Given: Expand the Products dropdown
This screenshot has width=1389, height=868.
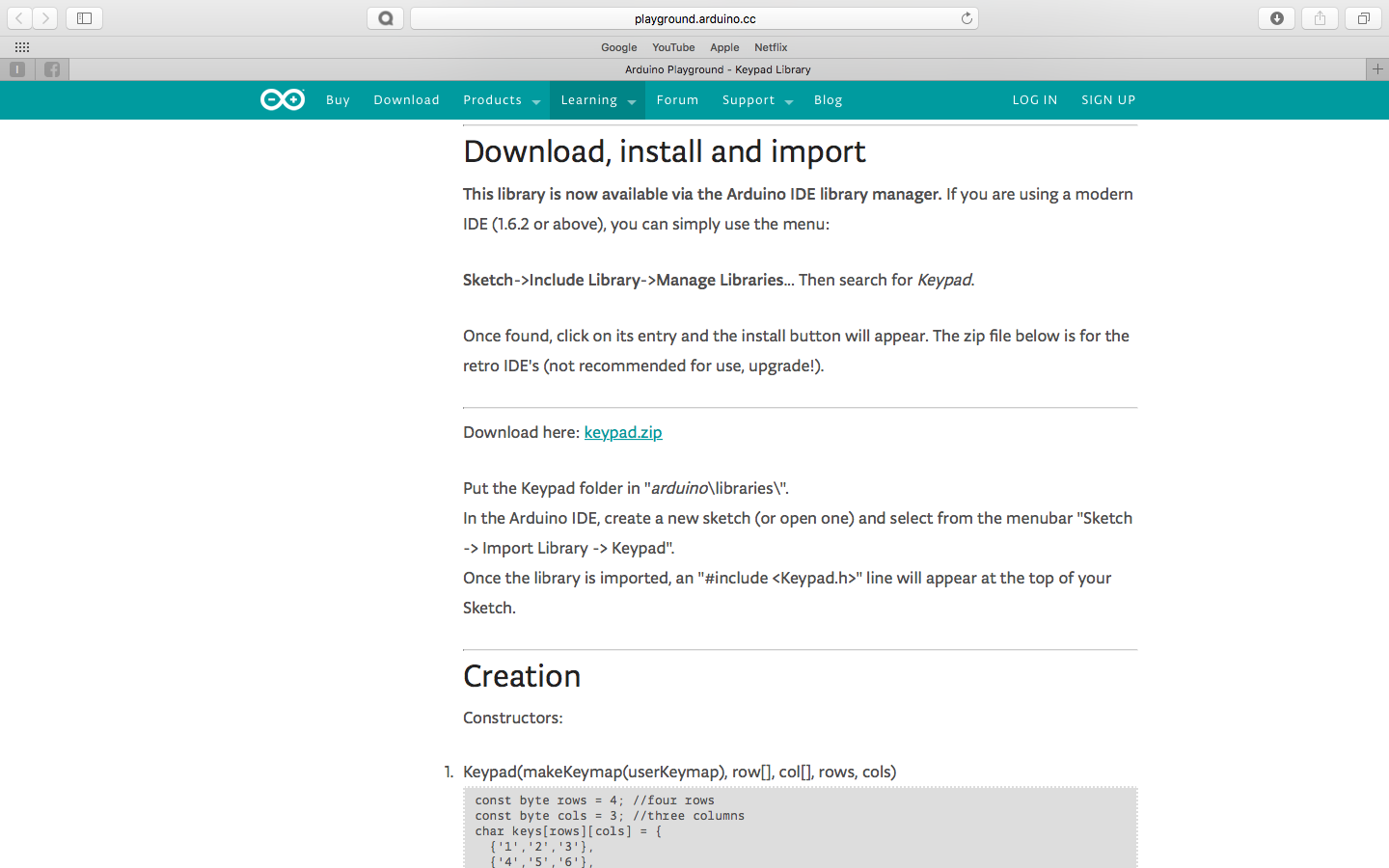Looking at the screenshot, I should (x=501, y=100).
